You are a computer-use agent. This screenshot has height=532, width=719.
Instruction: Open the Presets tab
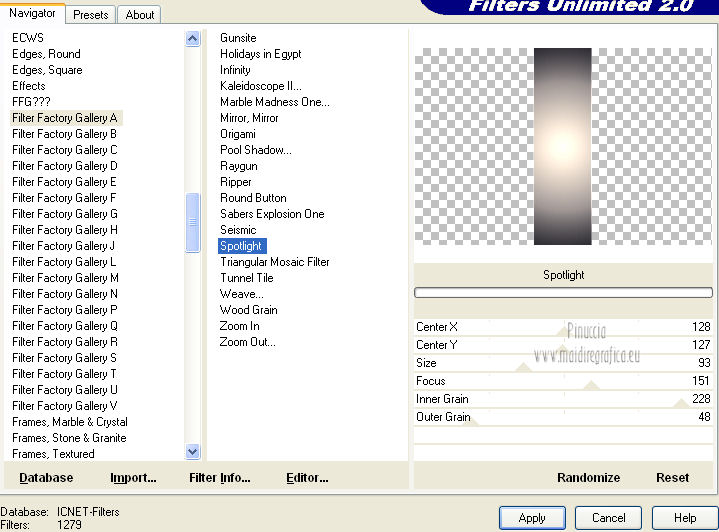click(91, 15)
